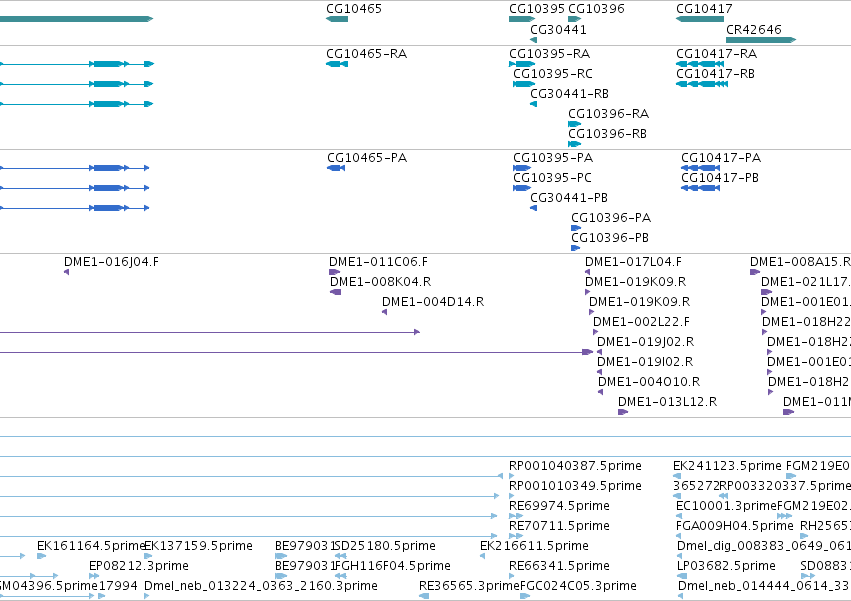Select the RE36565.3prime EST label
Screen dimensions: 851x601
[469, 586]
